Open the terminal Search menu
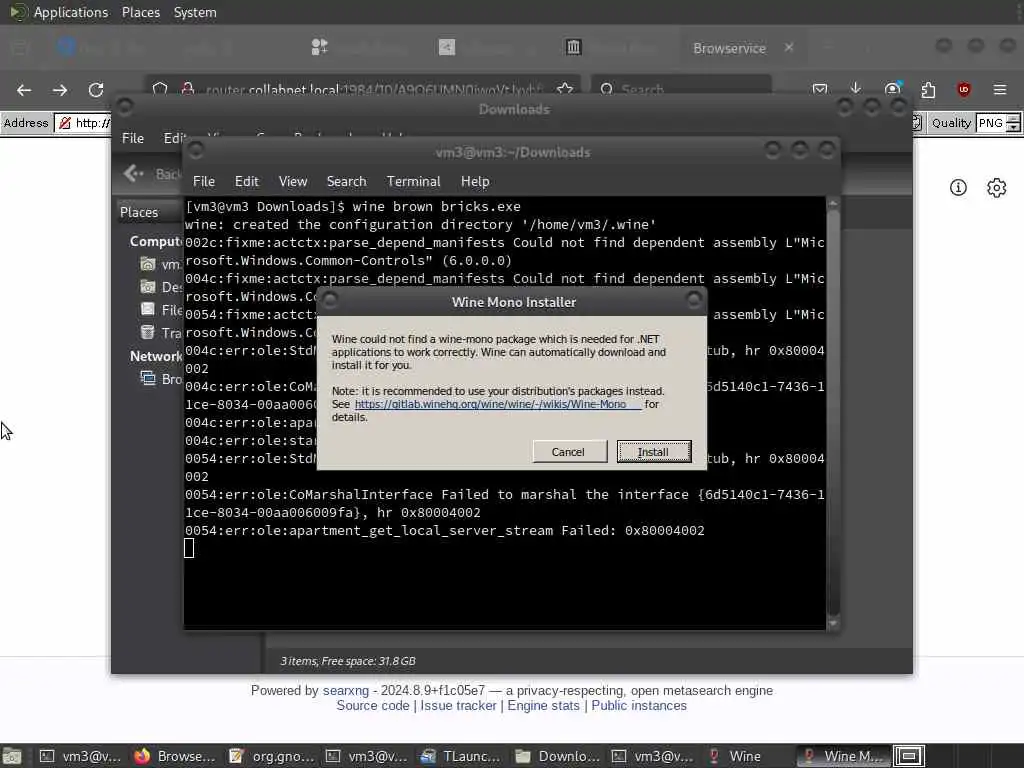This screenshot has width=1024, height=768. coord(346,182)
